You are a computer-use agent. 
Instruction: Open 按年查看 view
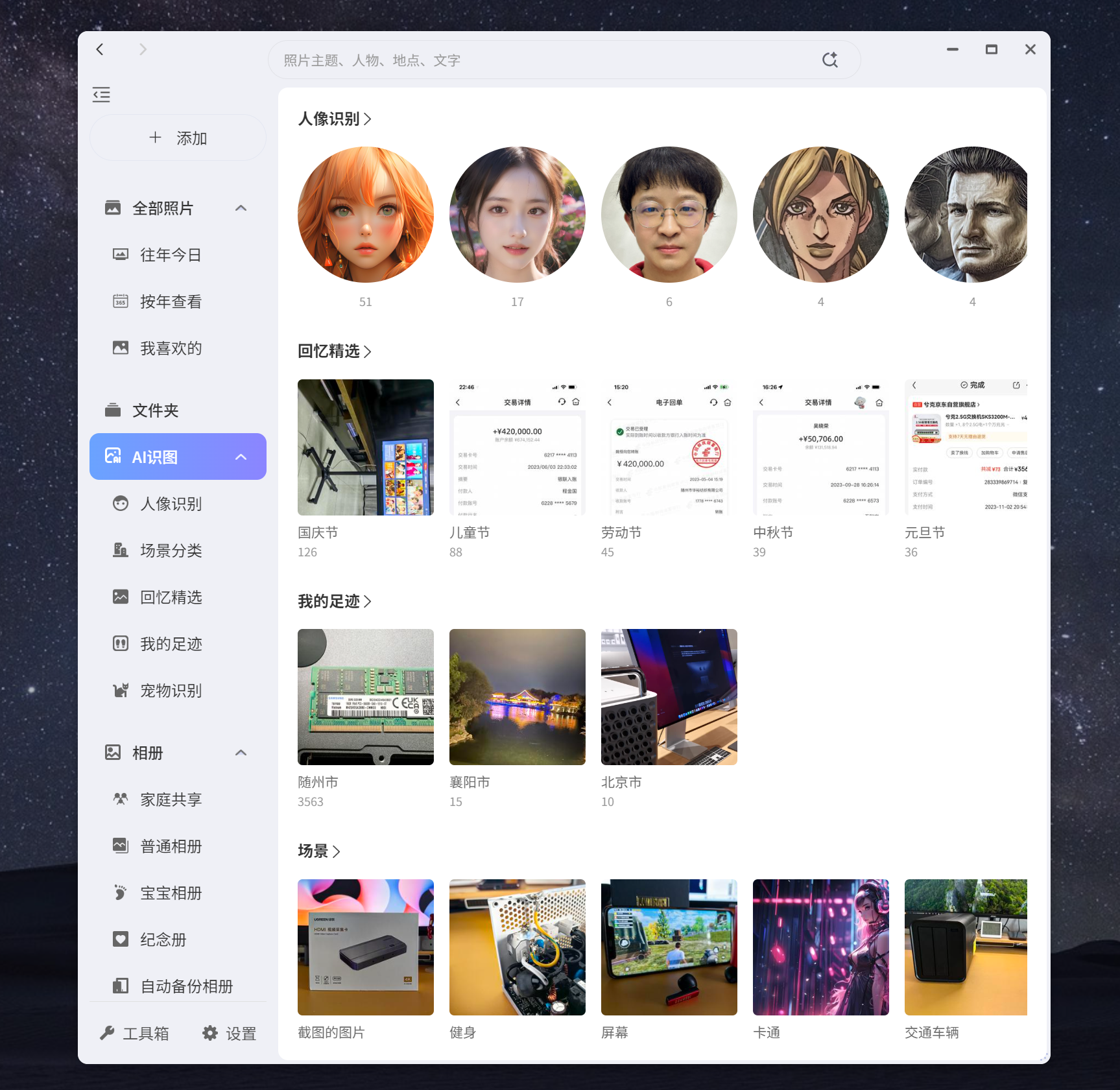[x=178, y=302]
